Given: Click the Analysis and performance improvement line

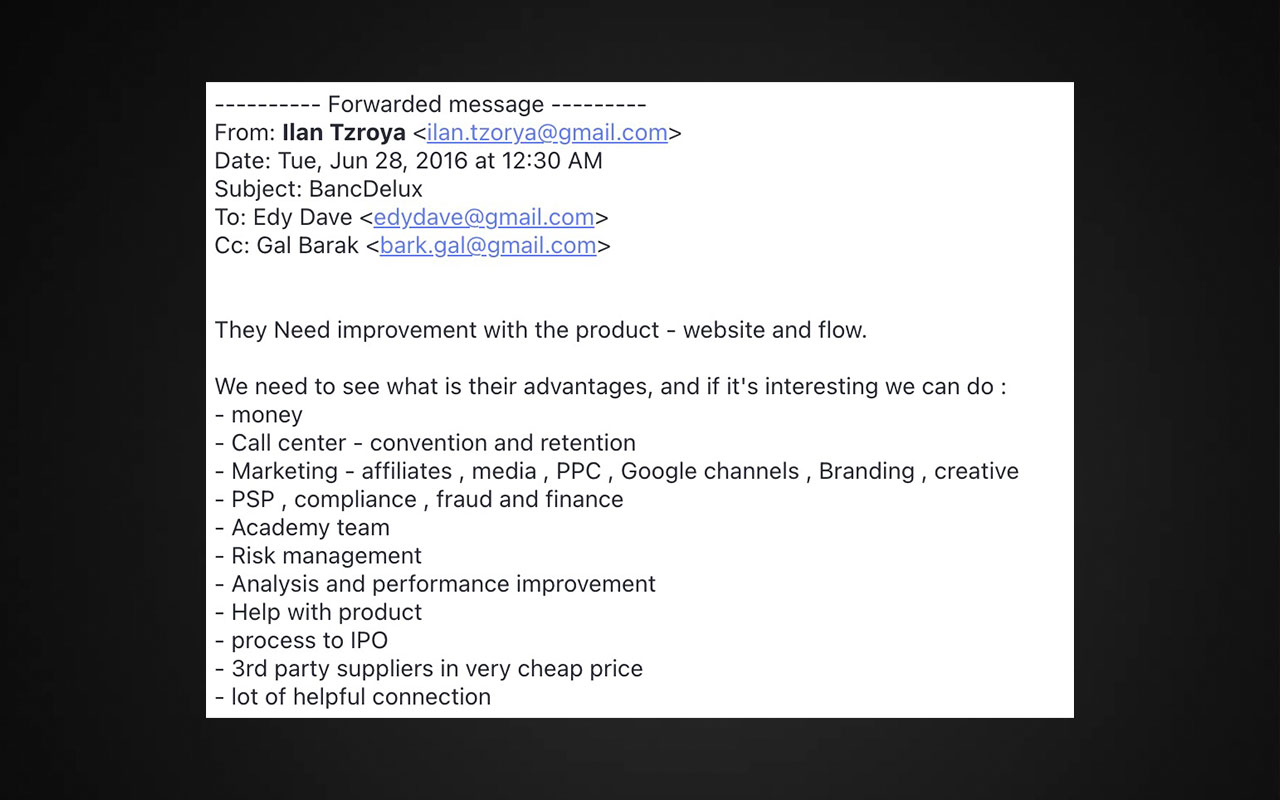Looking at the screenshot, I should click(x=435, y=583).
